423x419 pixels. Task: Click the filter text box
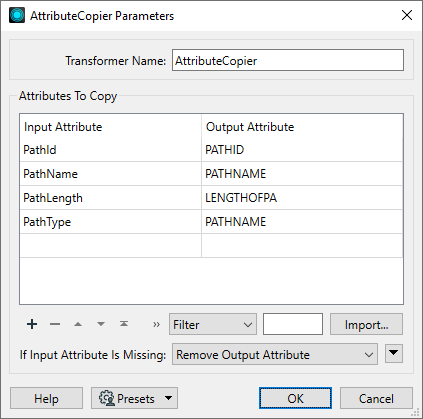tap(293, 324)
